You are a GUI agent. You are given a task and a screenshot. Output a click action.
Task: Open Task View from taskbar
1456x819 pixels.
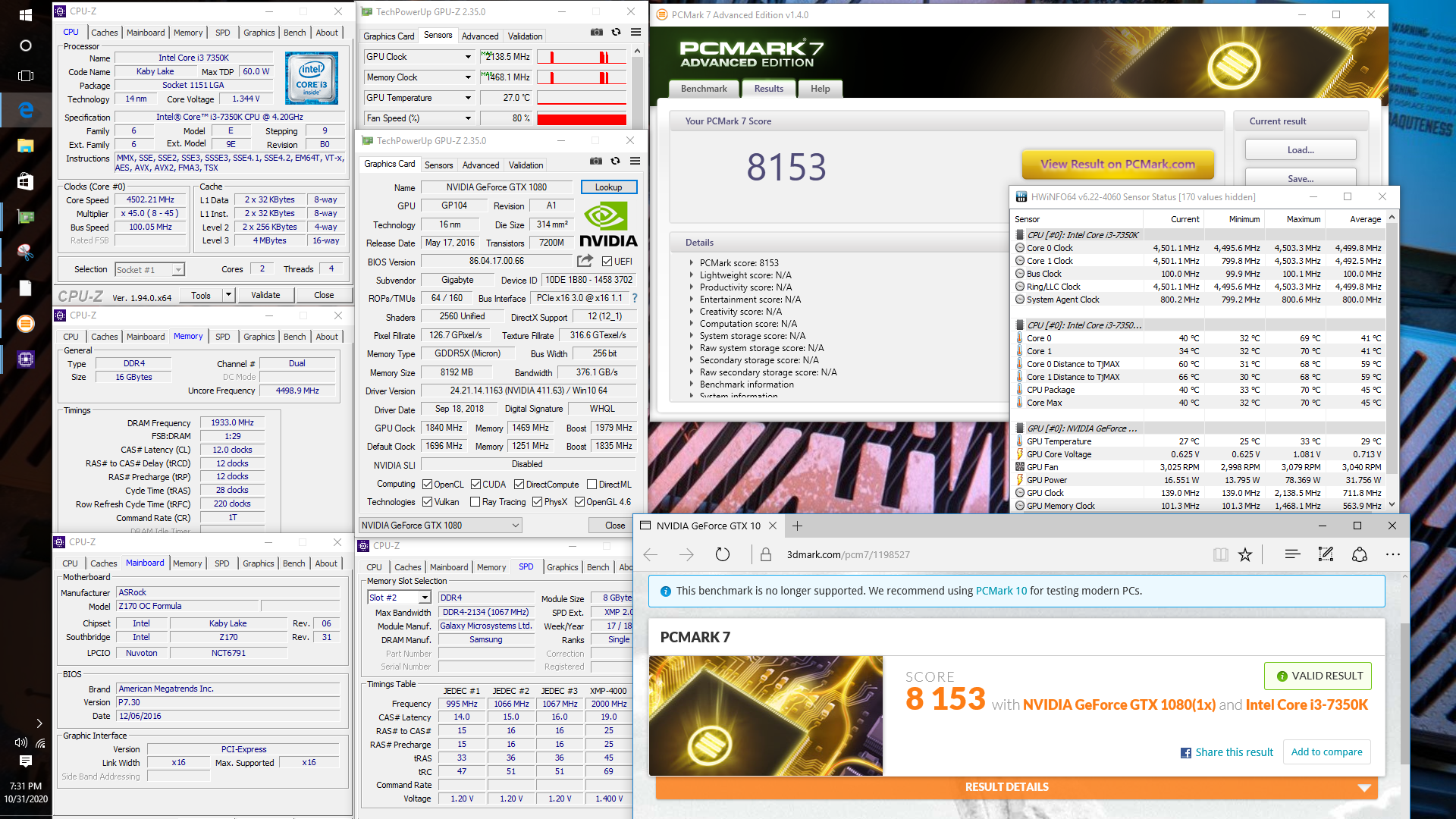[25, 76]
